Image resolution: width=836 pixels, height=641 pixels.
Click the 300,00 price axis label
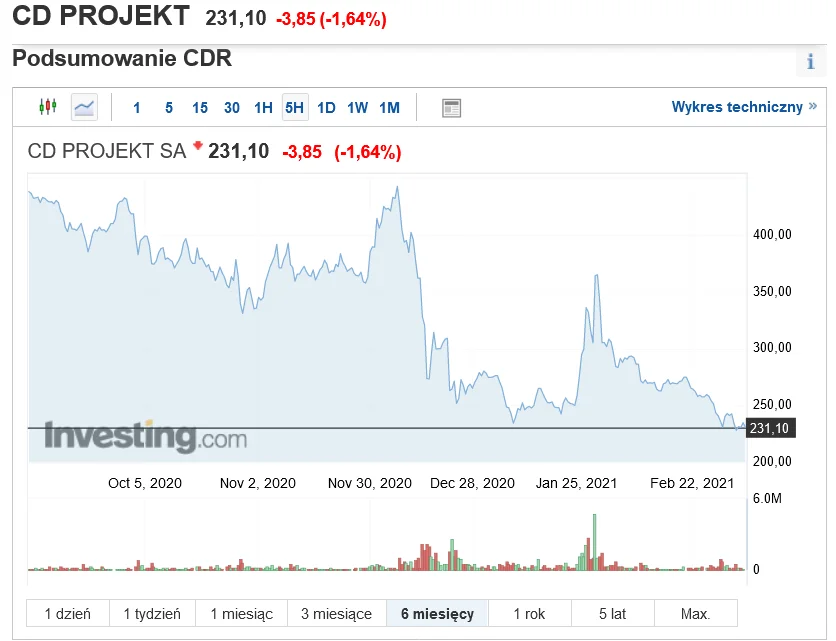click(772, 347)
